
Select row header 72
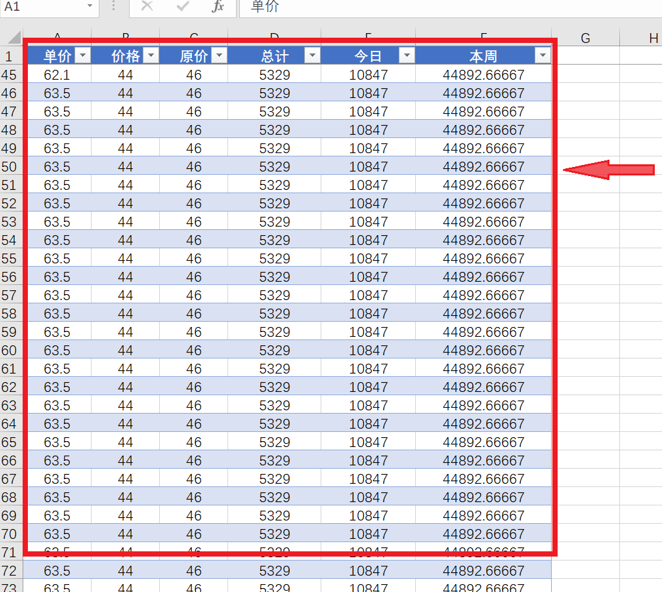click(x=11, y=571)
